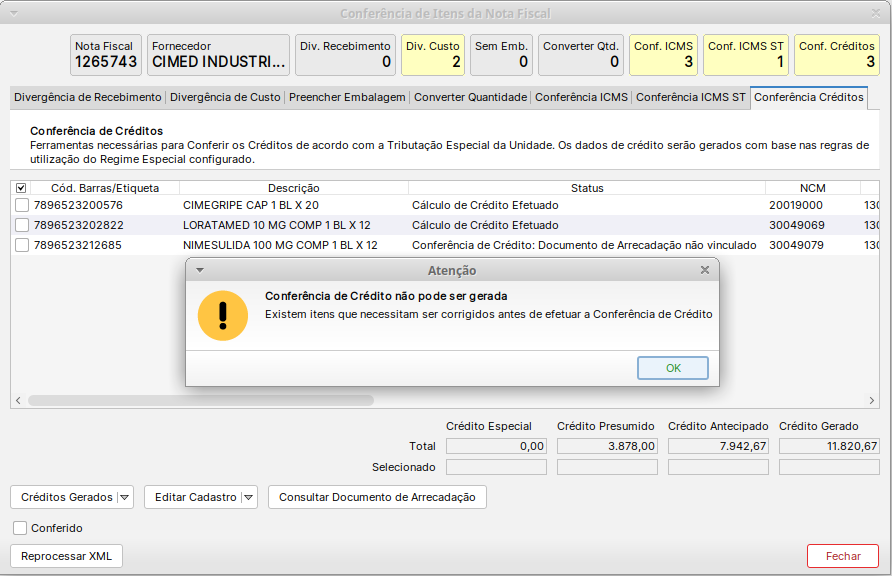Check the CIMEGRIPE CAP 1 BL X 20 row

coord(21,205)
